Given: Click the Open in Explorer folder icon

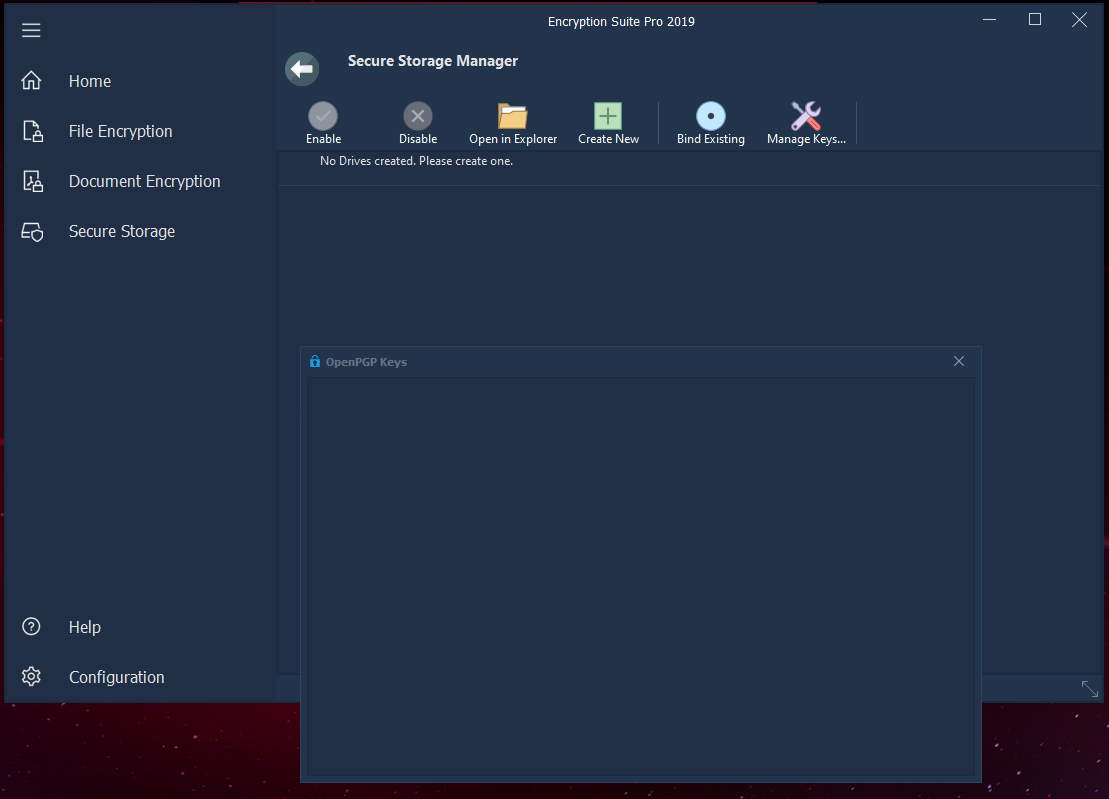Looking at the screenshot, I should click(513, 116).
